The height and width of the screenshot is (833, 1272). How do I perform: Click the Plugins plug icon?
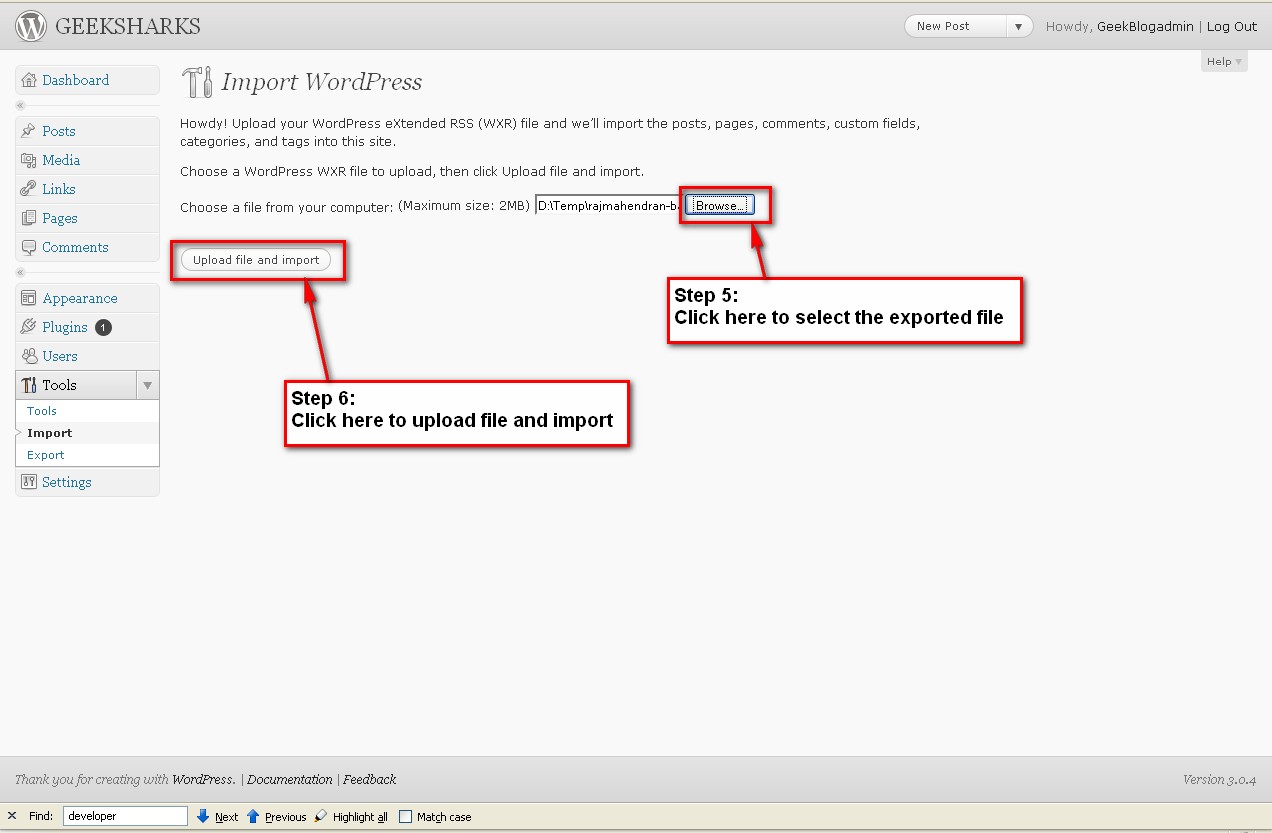[29, 327]
